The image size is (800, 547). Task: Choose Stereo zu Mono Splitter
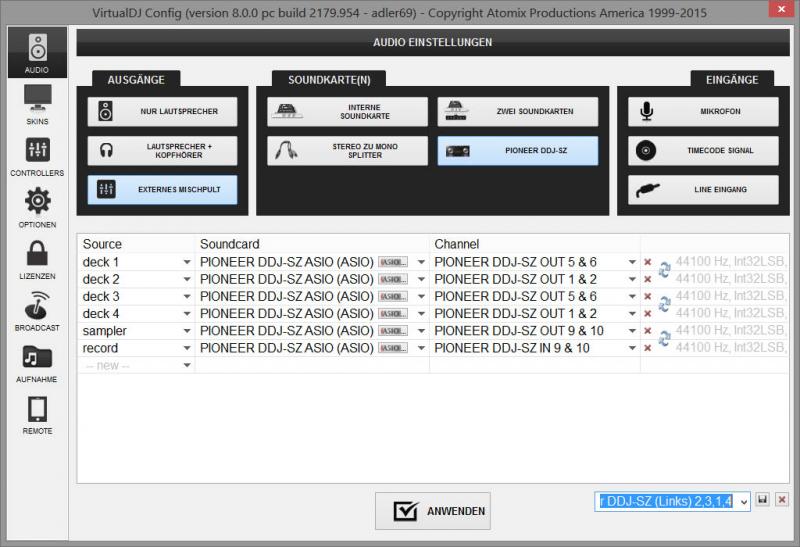[347, 151]
